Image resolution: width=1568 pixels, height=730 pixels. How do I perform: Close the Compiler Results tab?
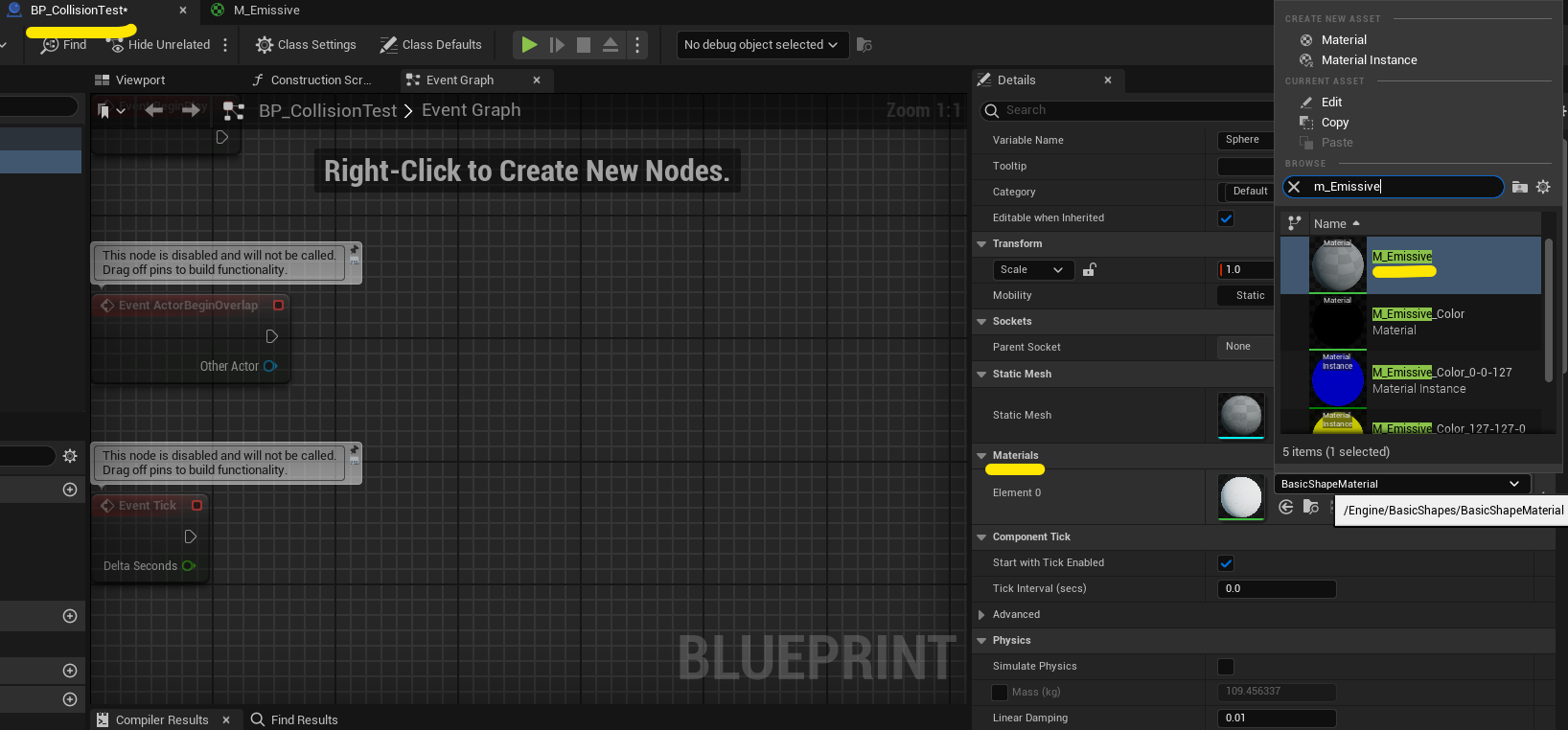[226, 719]
